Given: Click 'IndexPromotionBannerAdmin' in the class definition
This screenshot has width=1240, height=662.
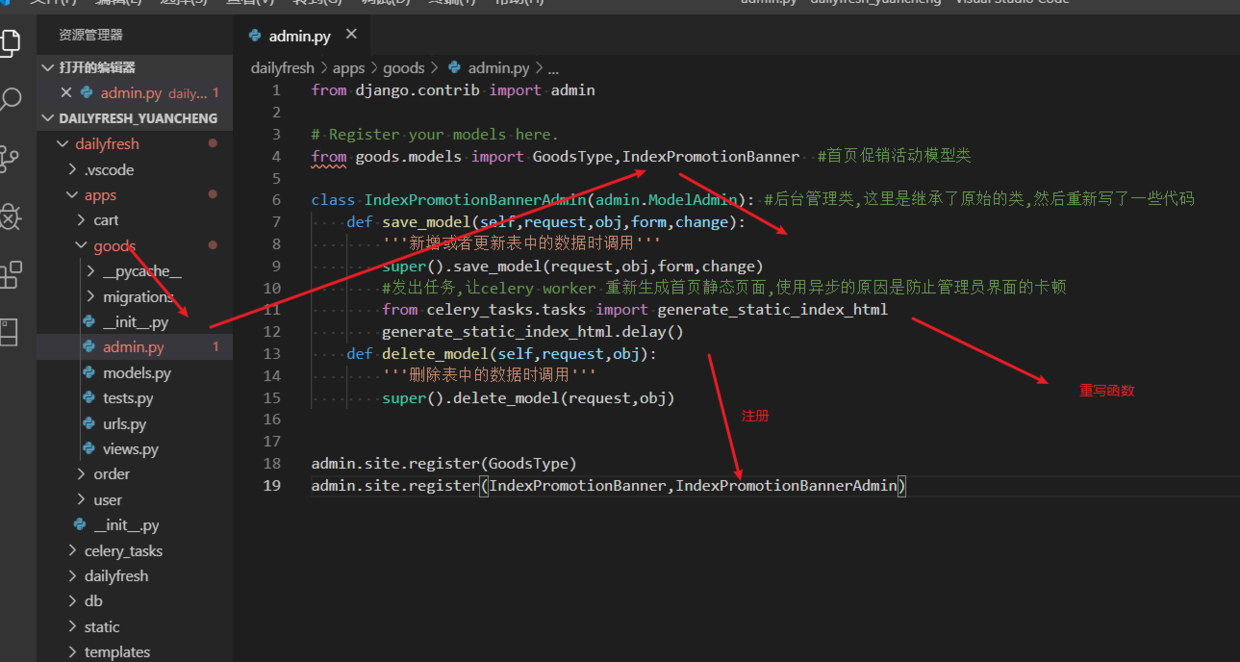Looking at the screenshot, I should click(x=476, y=200).
